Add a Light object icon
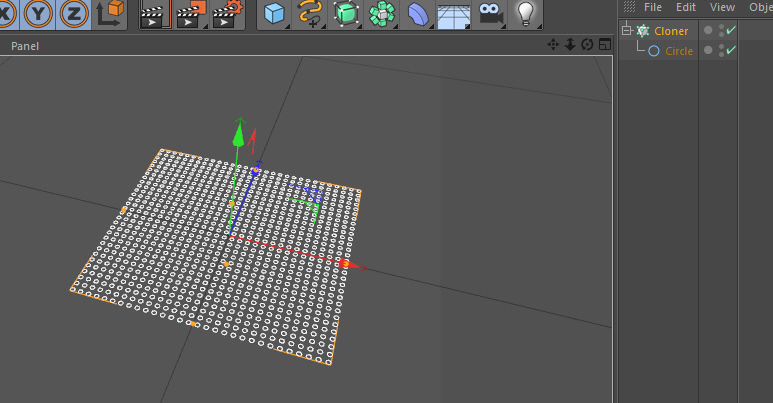Screen dimensions: 773x403 coord(526,14)
